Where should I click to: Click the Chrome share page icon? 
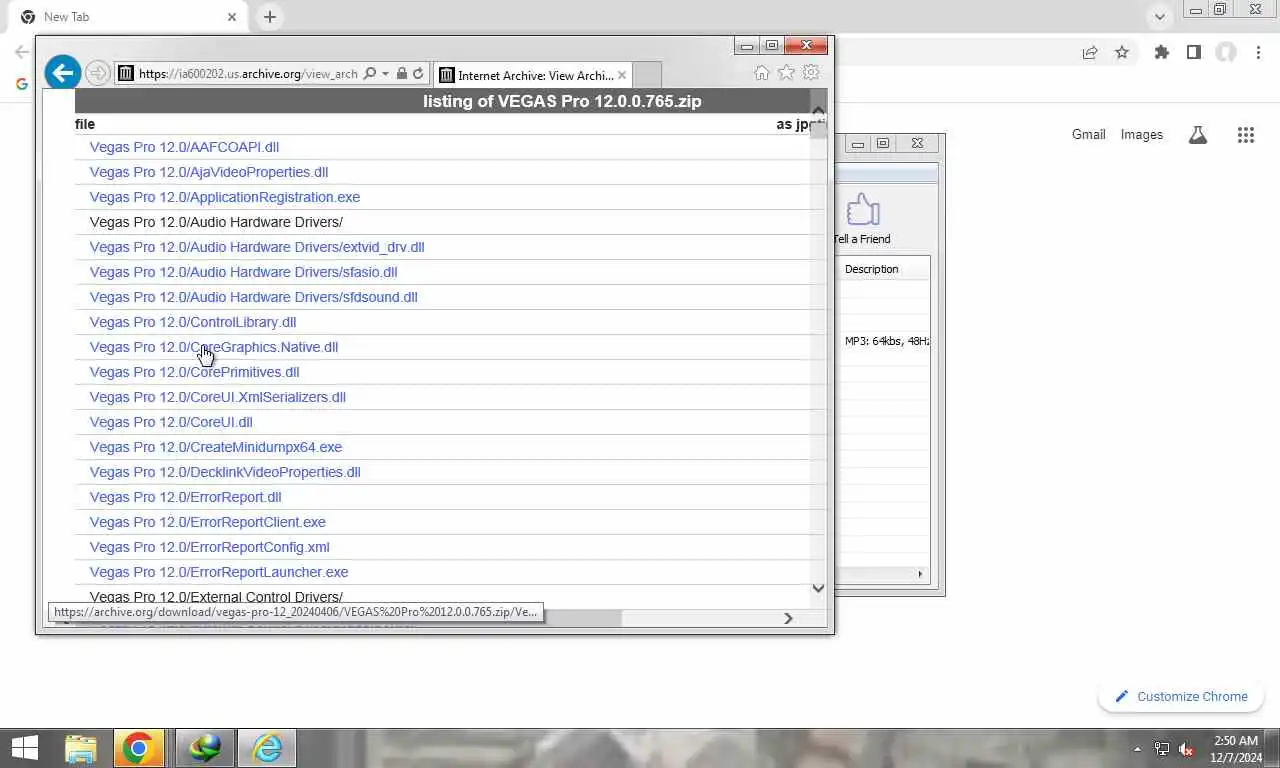coord(1090,53)
